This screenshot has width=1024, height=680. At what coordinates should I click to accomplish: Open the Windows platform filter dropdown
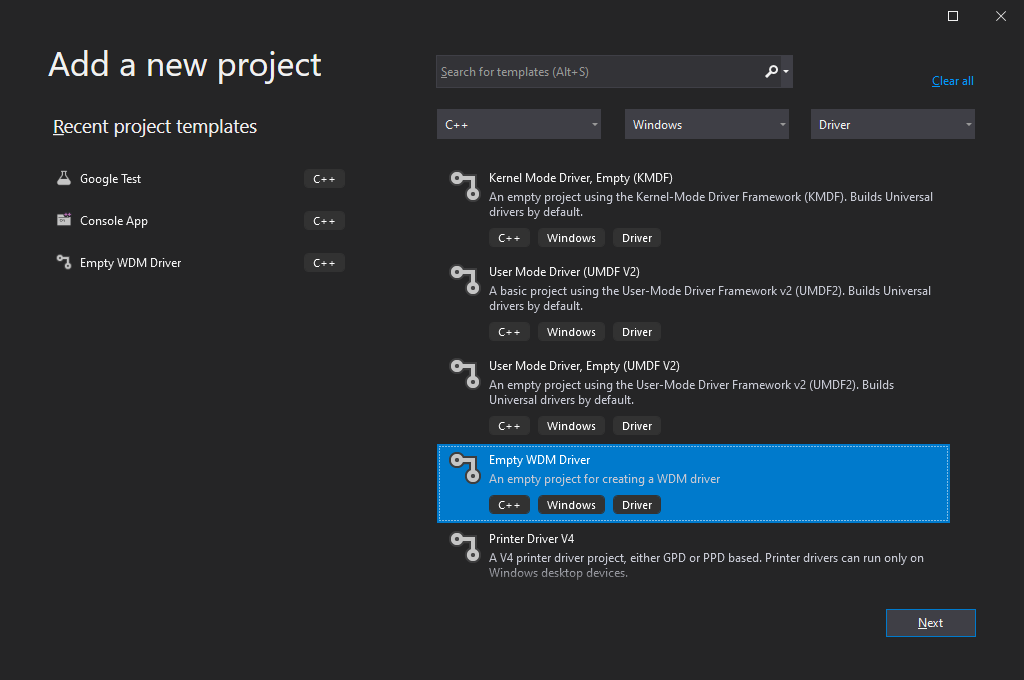(x=706, y=125)
